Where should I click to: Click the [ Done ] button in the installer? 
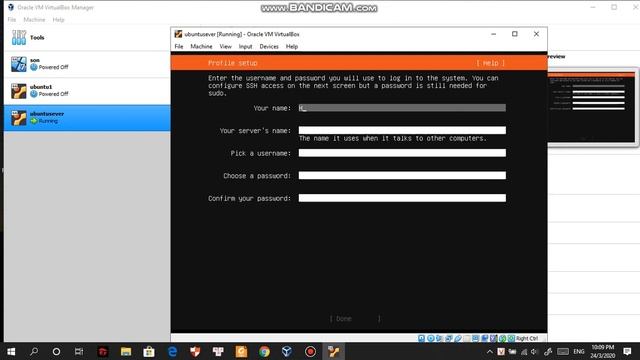tap(355, 318)
